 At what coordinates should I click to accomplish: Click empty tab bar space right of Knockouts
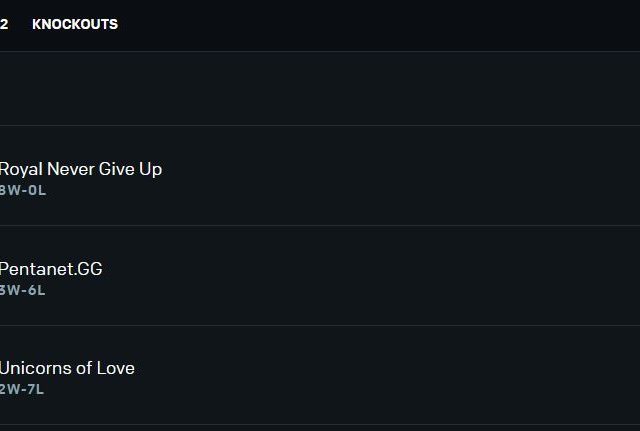pyautogui.click(x=380, y=24)
